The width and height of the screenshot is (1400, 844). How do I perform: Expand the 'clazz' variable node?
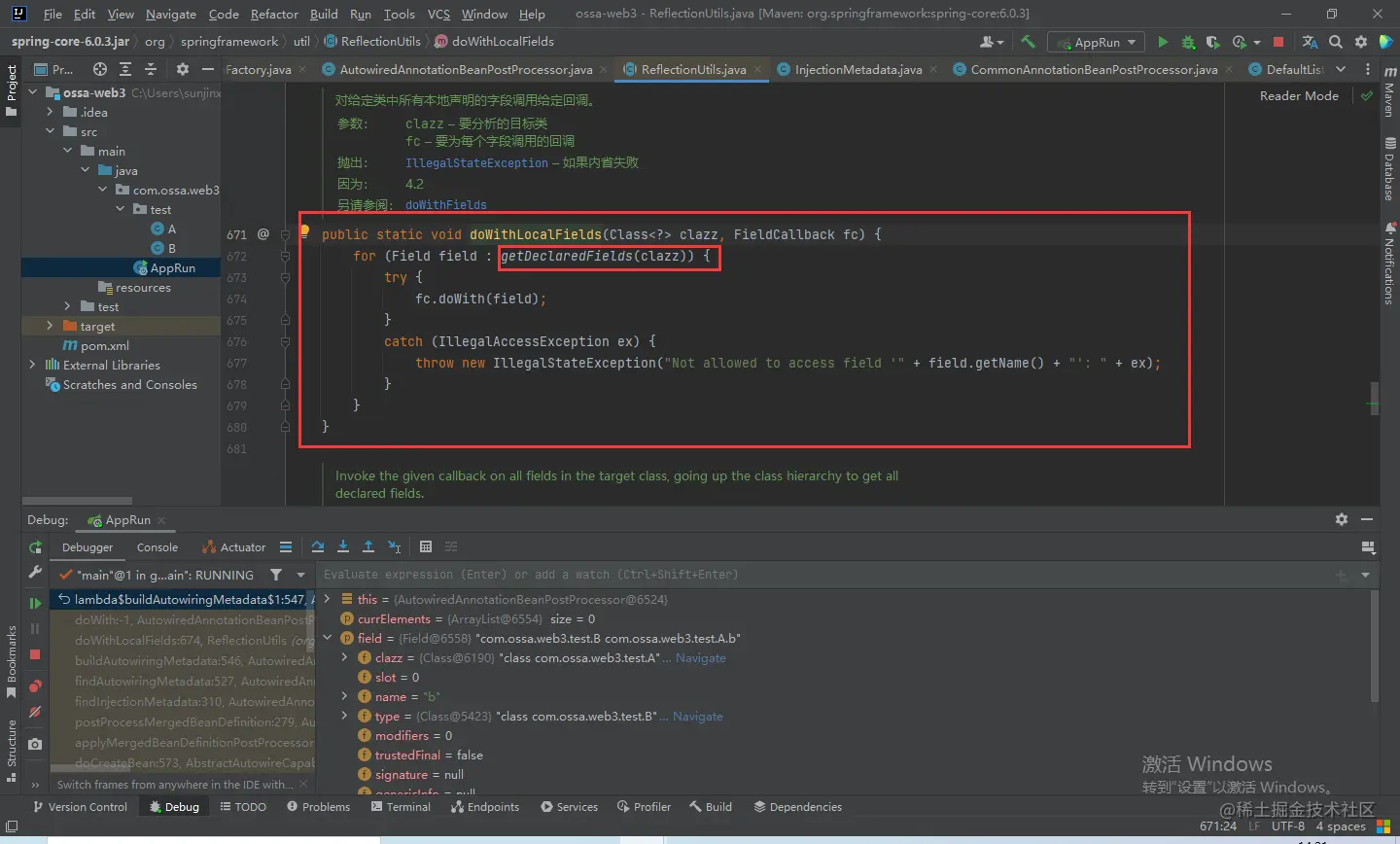point(344,657)
